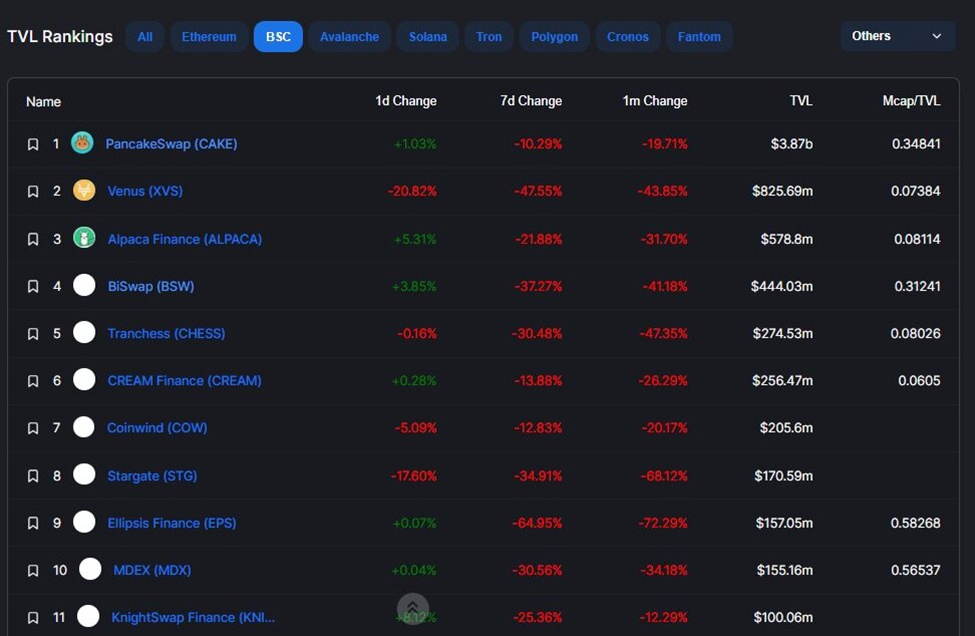Click the Alpaca Finance logo icon
The image size is (975, 636).
[x=84, y=238]
